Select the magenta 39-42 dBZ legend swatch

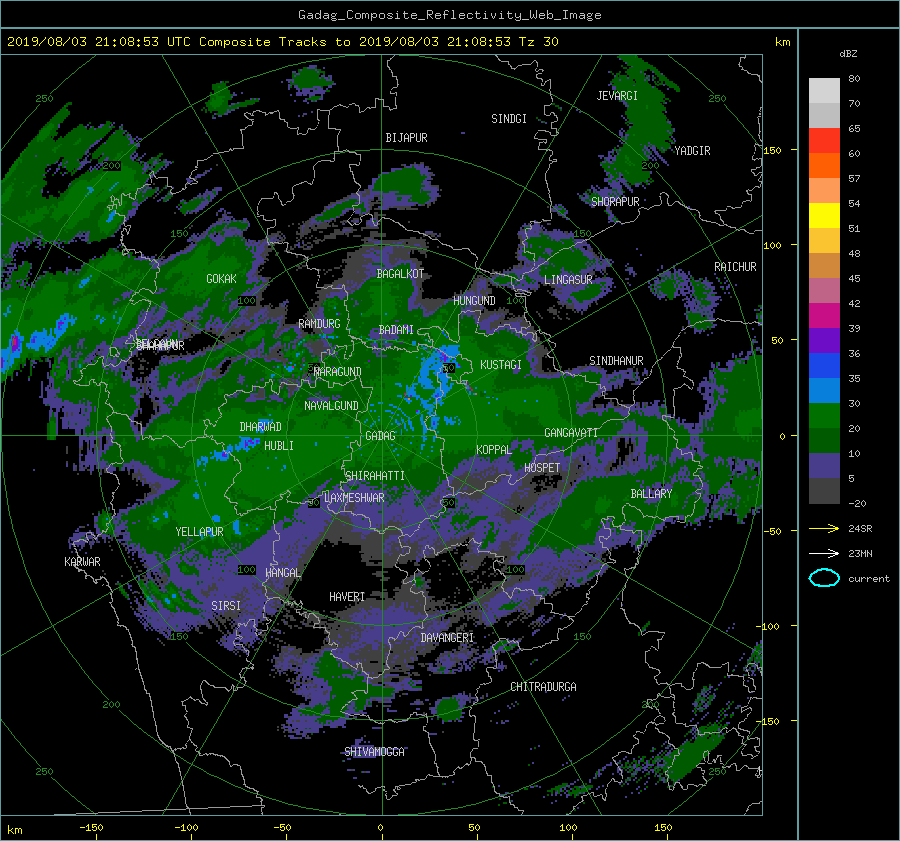tap(824, 316)
